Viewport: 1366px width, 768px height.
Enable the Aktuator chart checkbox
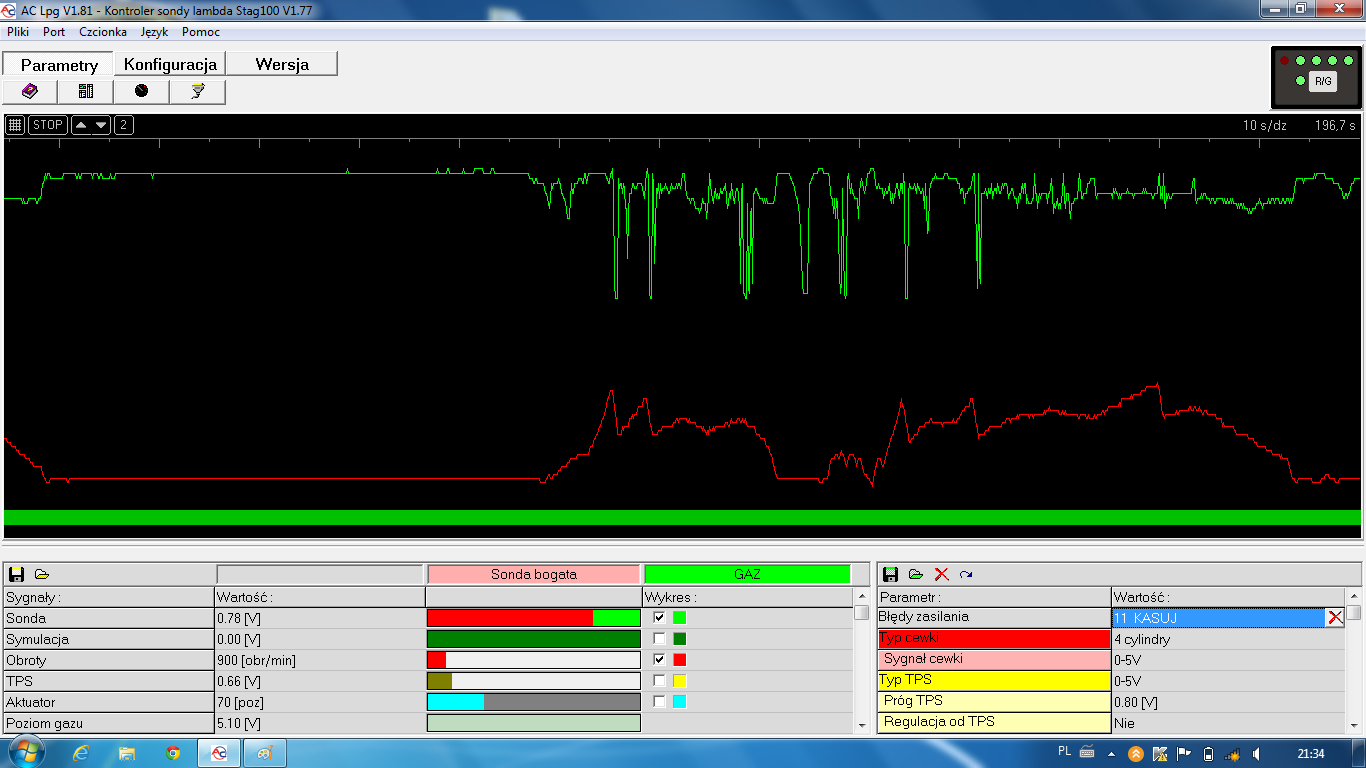(x=659, y=701)
